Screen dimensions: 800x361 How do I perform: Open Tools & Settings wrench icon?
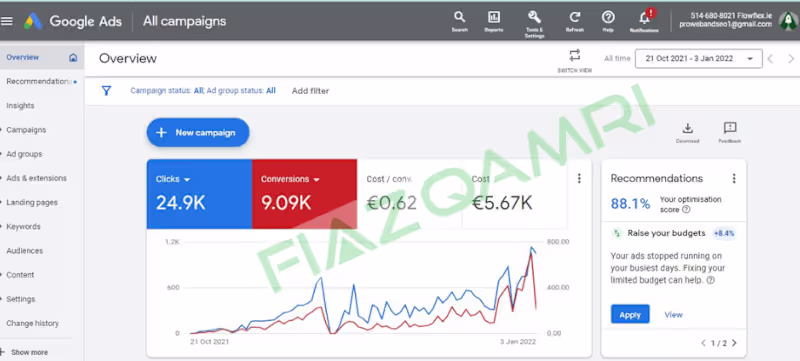pos(534,24)
